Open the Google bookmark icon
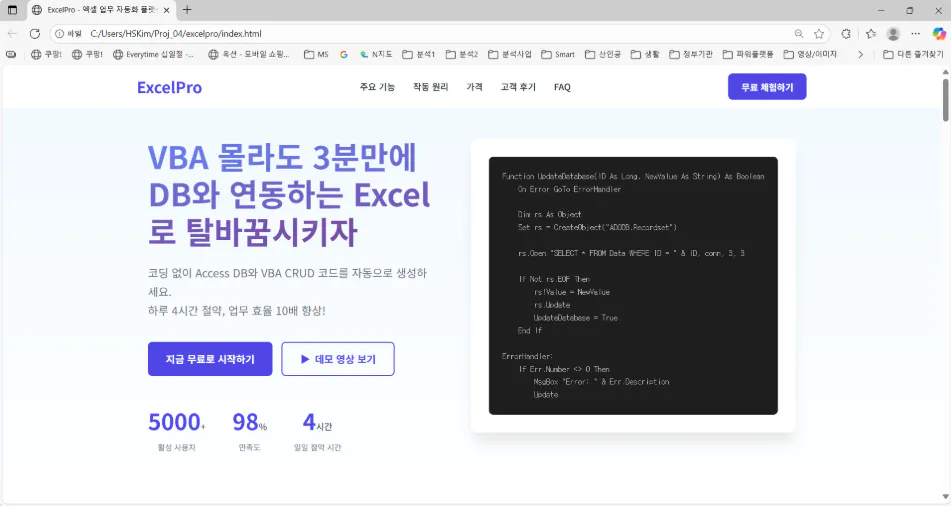Screen dimensions: 951x506 tap(344, 54)
